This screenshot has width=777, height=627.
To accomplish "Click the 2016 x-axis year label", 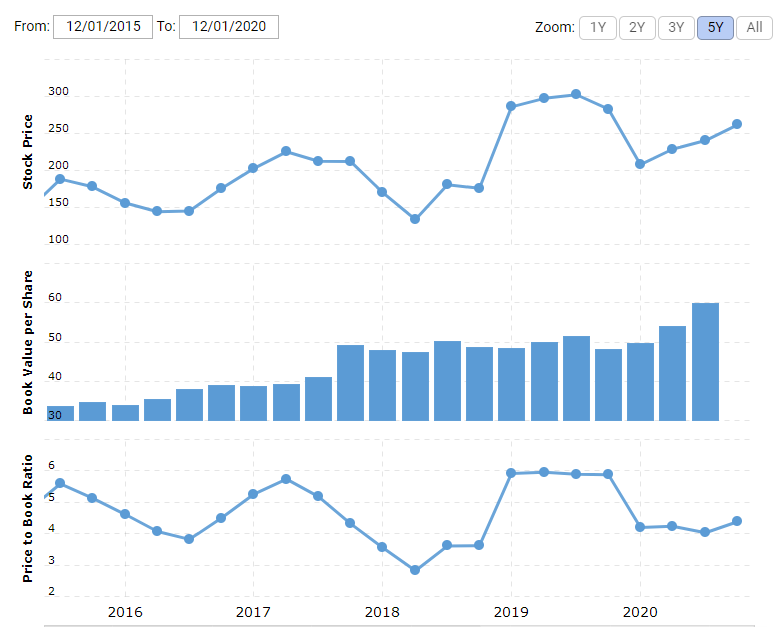I will [x=124, y=612].
